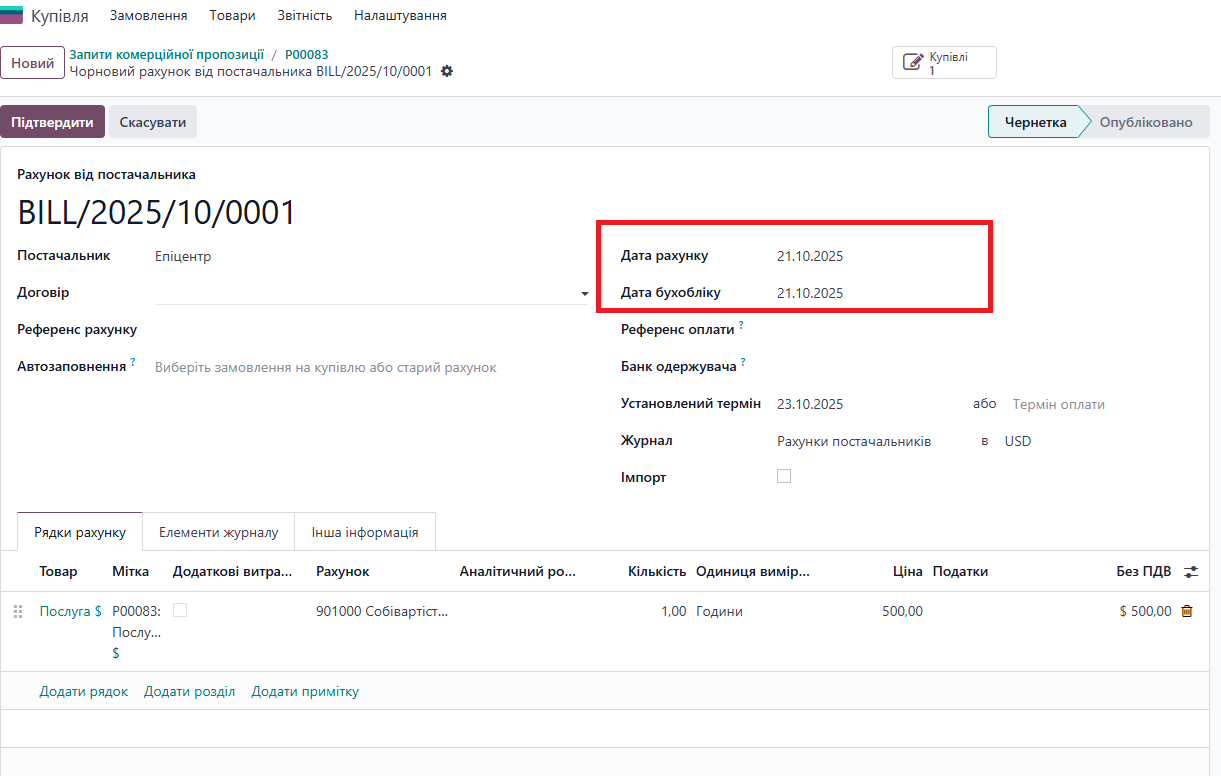Toggle Додаткові витрати checkbox in invoice line

180,609
